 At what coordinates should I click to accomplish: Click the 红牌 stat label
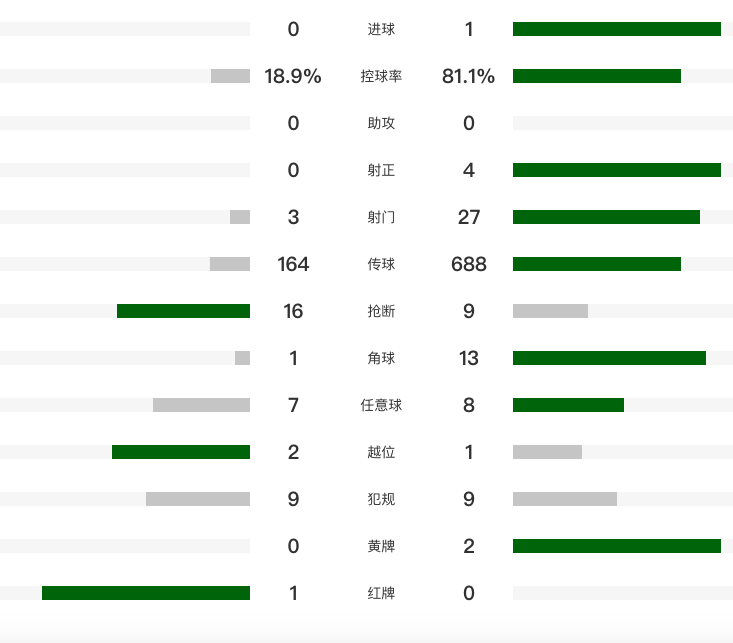[x=381, y=593]
